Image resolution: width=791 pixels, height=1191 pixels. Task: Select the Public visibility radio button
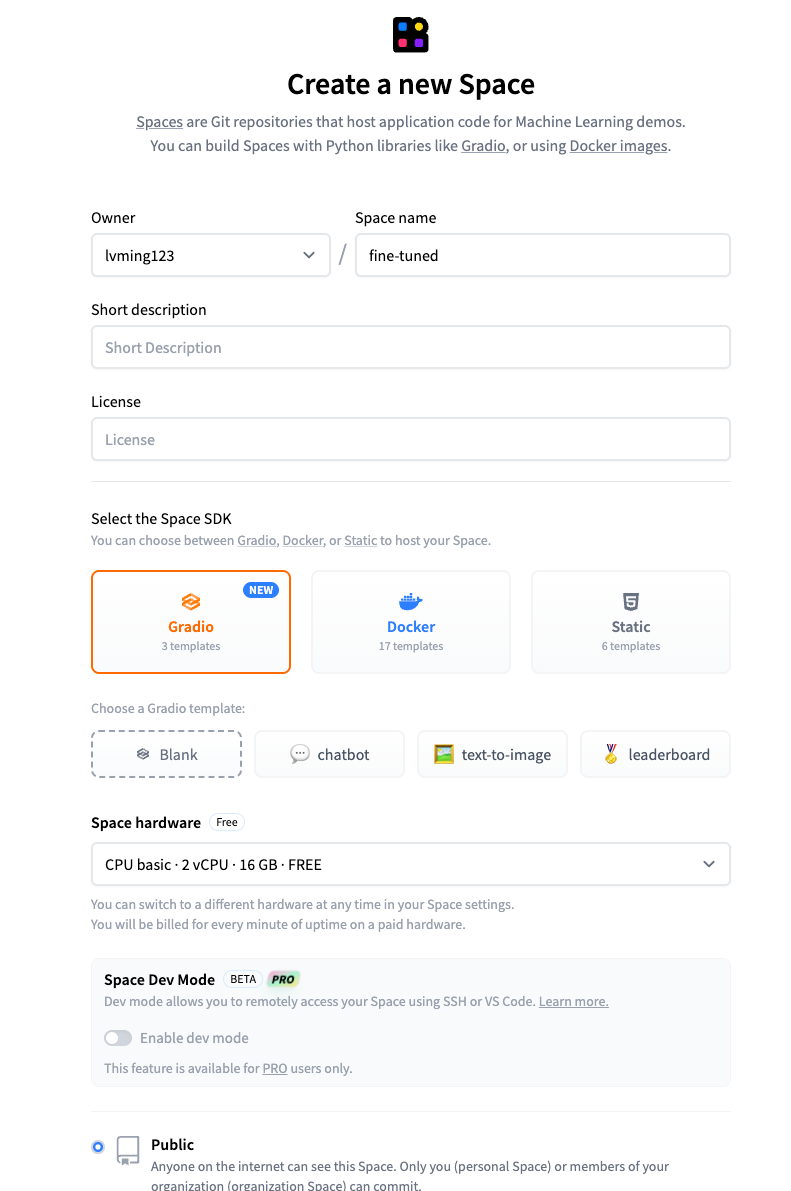pos(98,1147)
